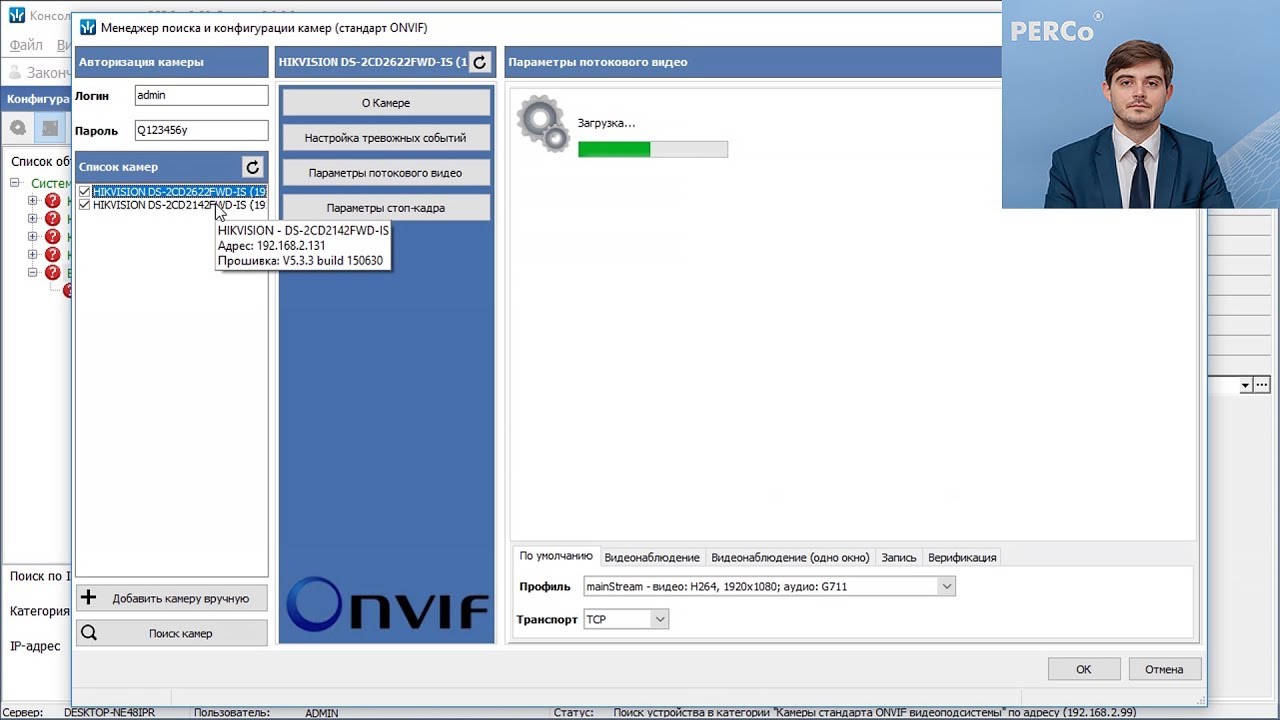Click the ADMIN user entry in status bar
Screen dimensions: 1280x720
(321, 713)
